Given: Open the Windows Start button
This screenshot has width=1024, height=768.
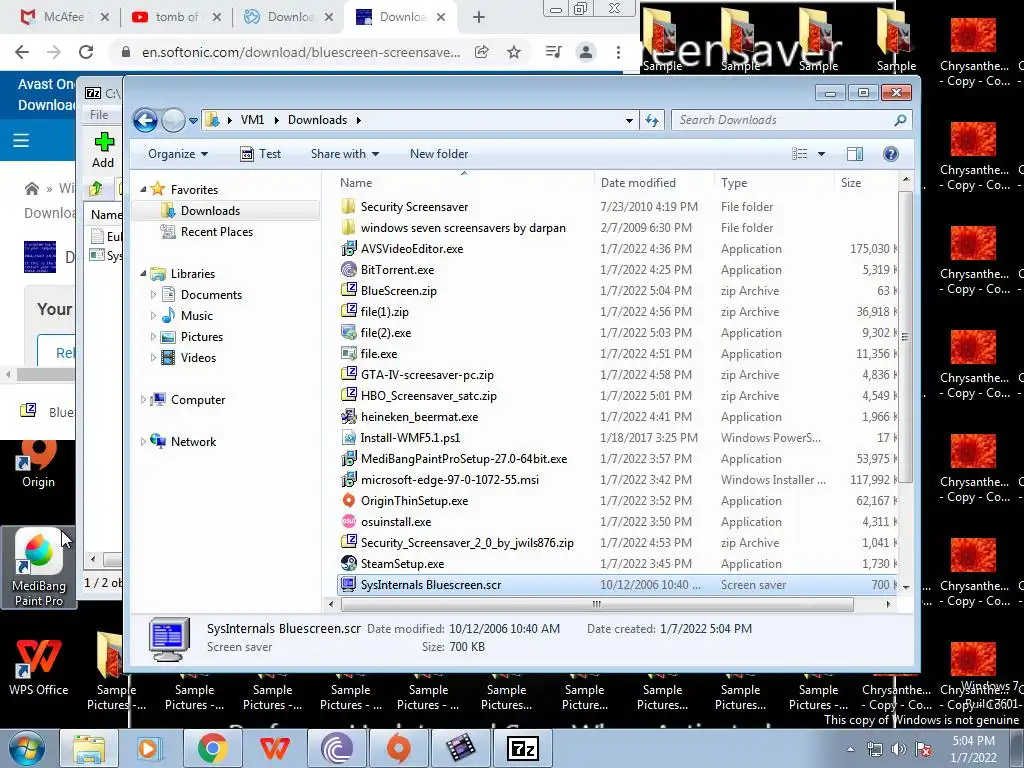Looking at the screenshot, I should 26,748.
